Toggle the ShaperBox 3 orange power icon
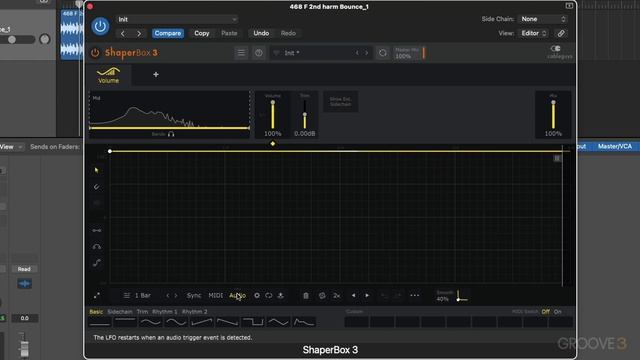 pyautogui.click(x=95, y=53)
